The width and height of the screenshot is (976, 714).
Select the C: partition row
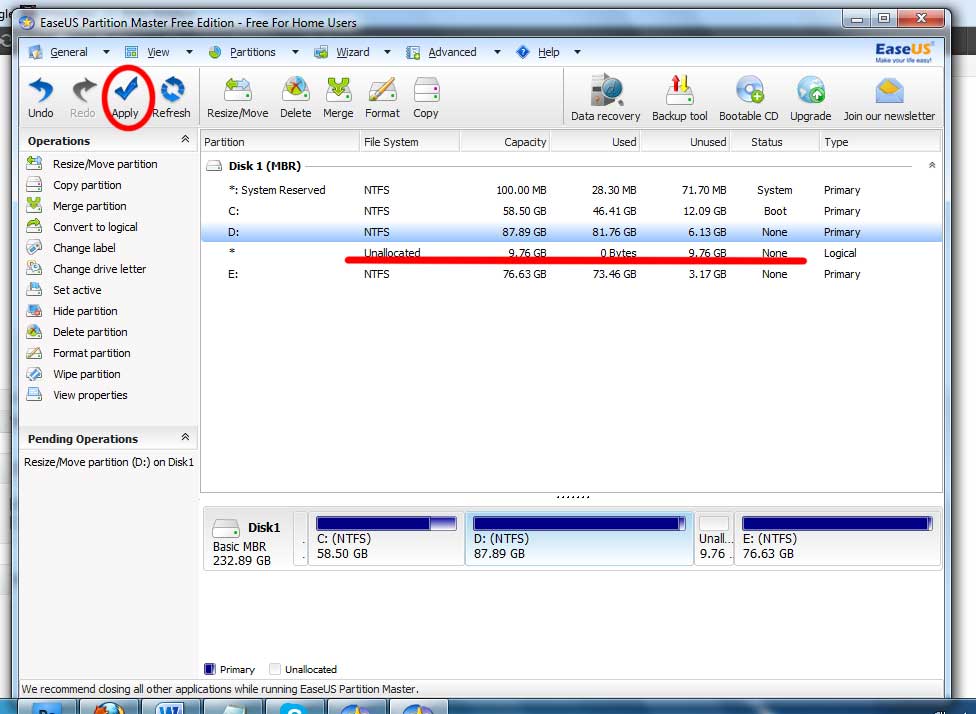(x=571, y=211)
